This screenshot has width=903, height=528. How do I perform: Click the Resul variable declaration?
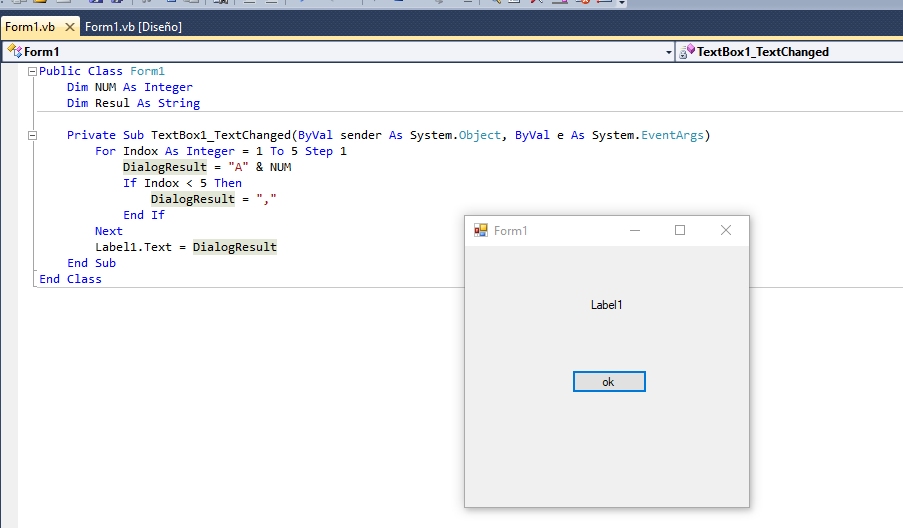point(112,103)
